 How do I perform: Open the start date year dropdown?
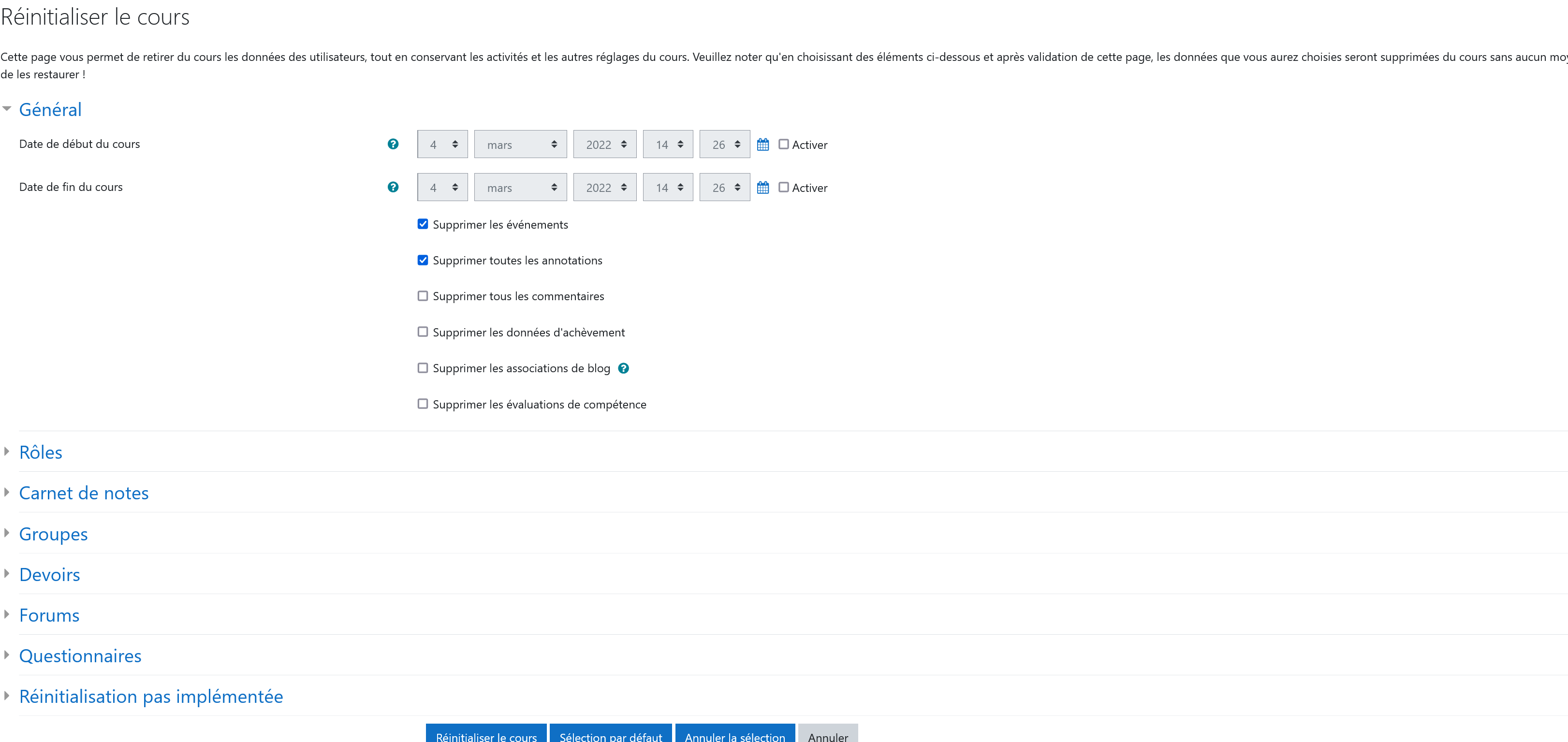pyautogui.click(x=605, y=144)
